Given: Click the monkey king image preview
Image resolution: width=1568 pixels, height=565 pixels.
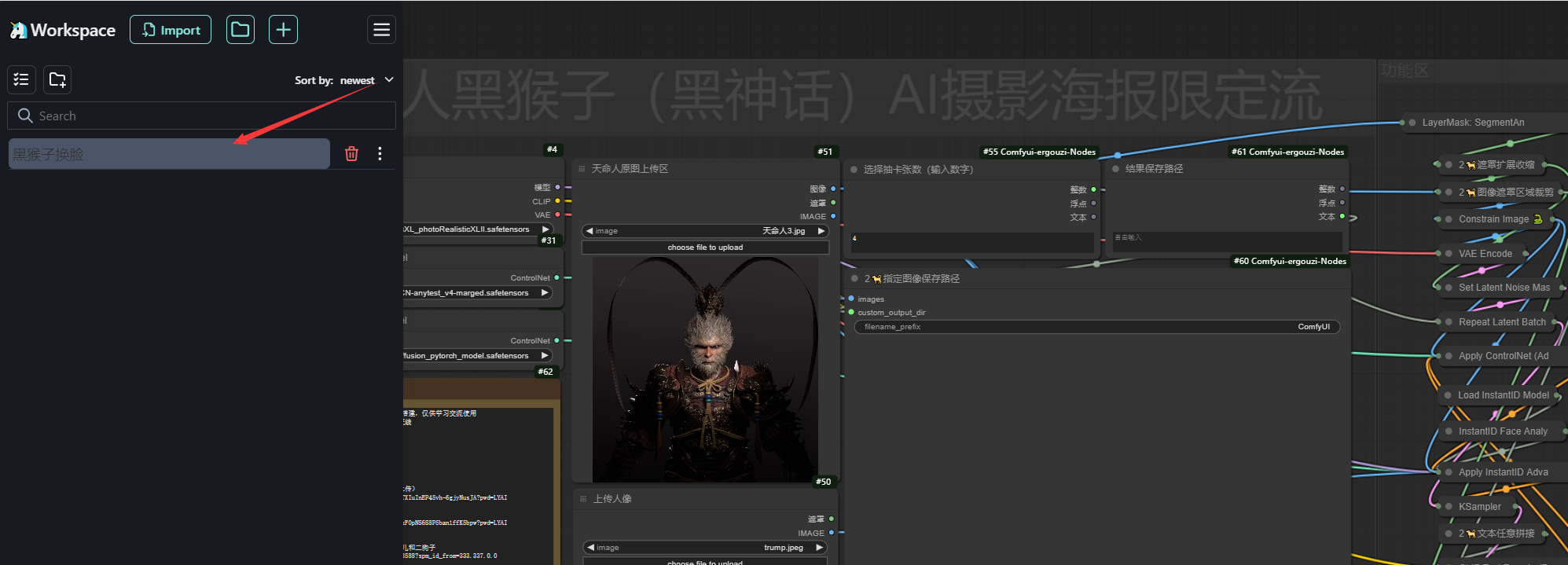Looking at the screenshot, I should (705, 369).
